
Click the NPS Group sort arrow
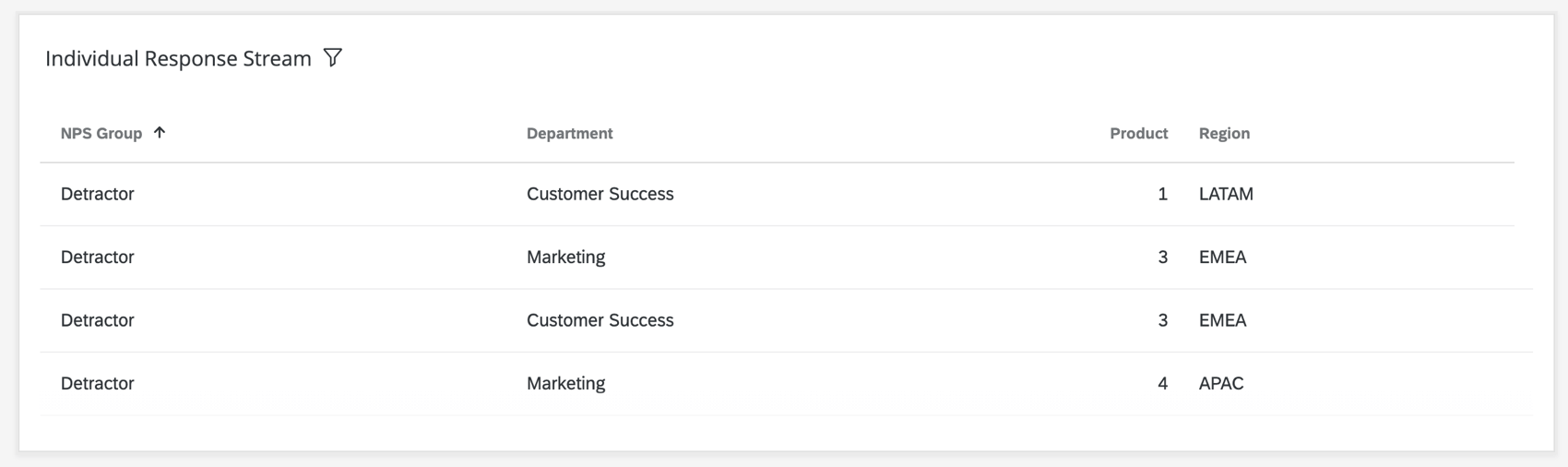[160, 133]
